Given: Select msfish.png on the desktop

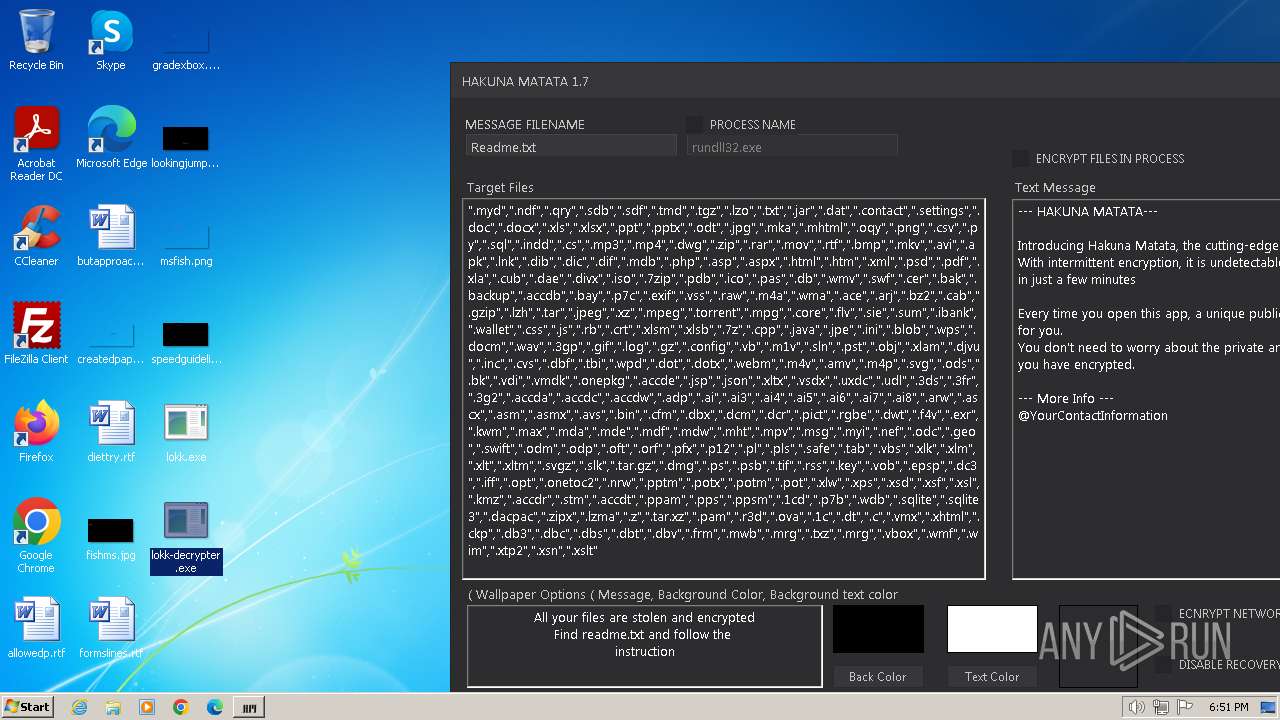Looking at the screenshot, I should coord(186,243).
